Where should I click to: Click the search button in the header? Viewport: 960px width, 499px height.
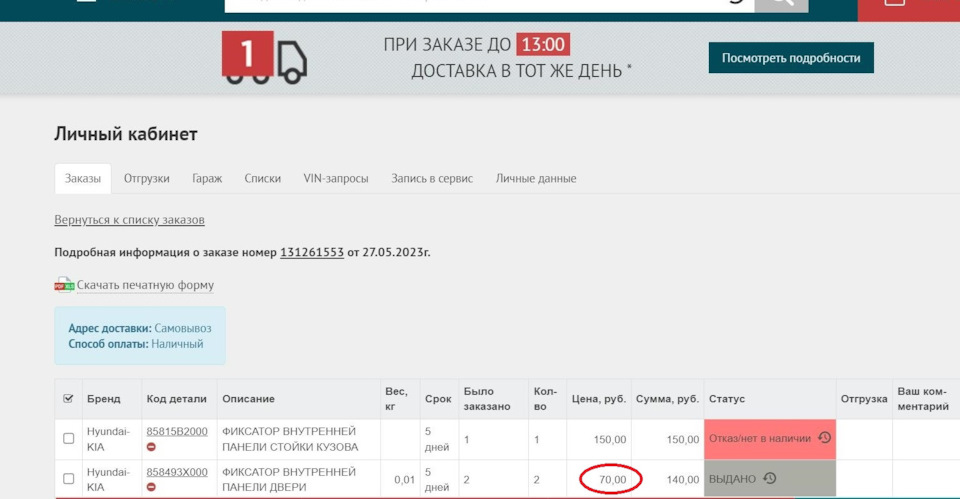(x=781, y=6)
